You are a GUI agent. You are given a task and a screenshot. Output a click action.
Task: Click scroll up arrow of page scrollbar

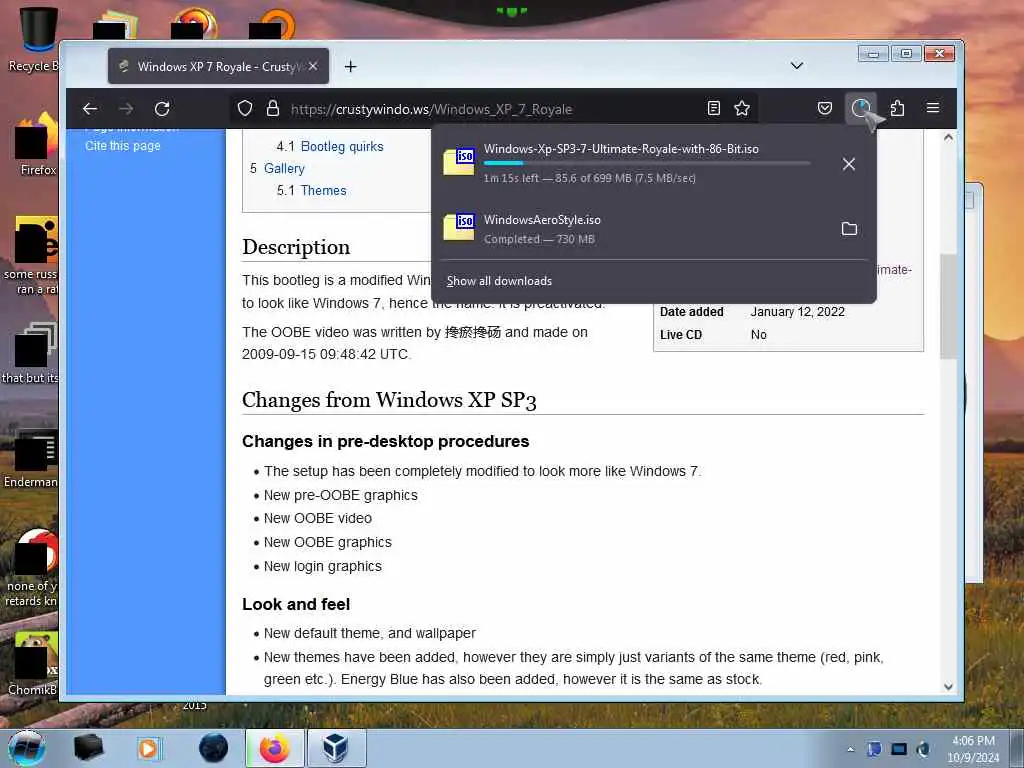coord(948,138)
